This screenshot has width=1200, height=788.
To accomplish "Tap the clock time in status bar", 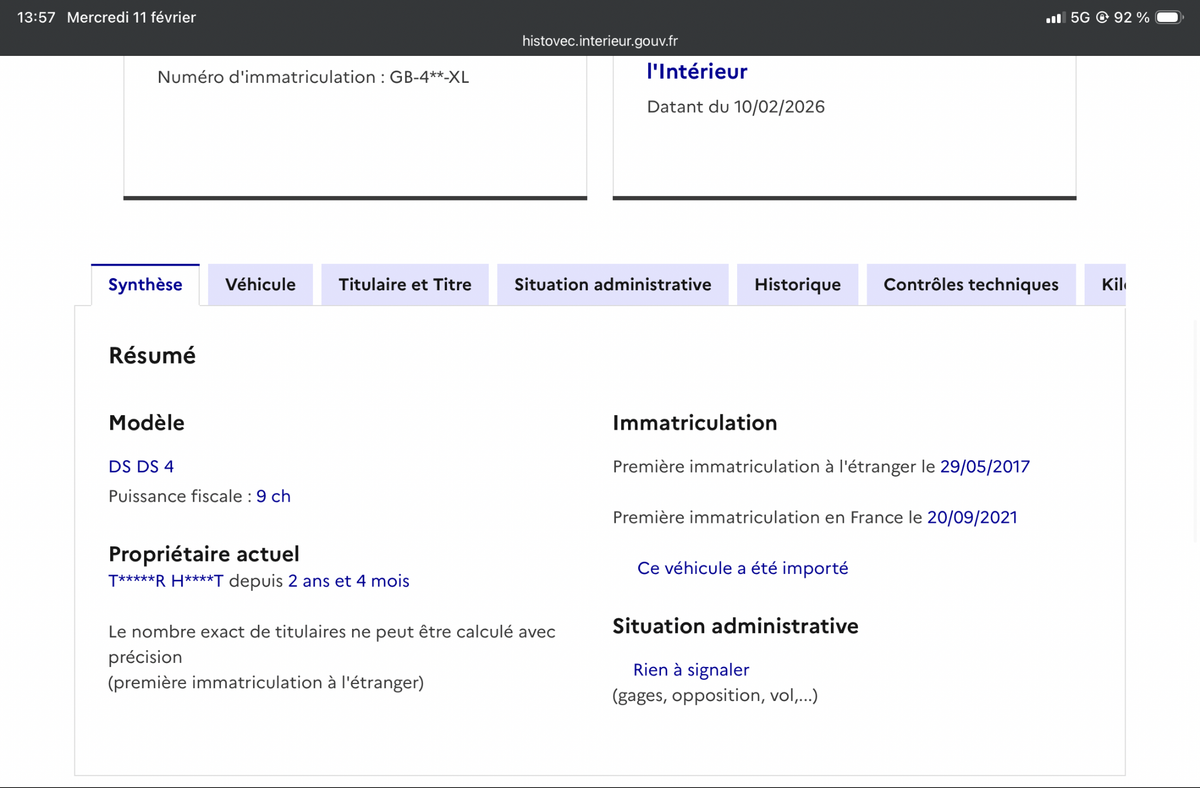I will (36, 17).
